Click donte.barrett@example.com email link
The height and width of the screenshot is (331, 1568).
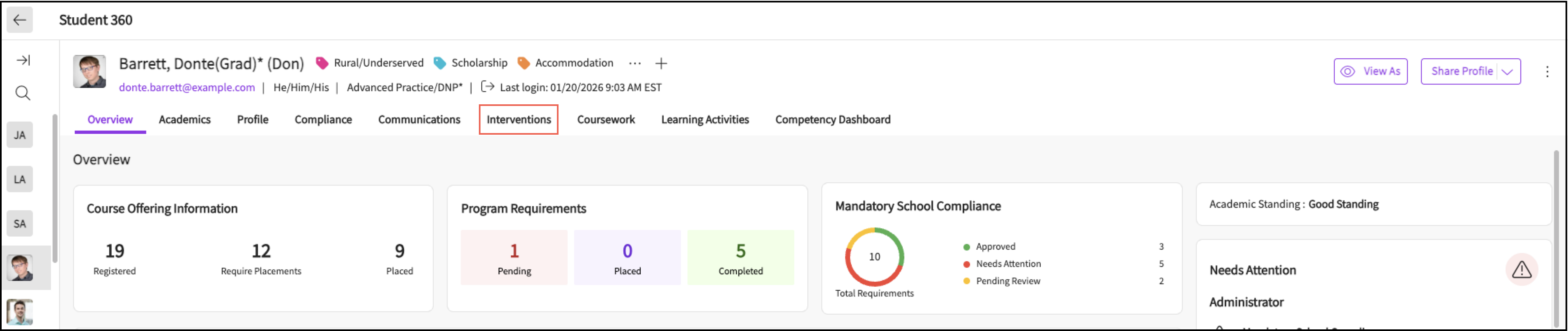pyautogui.click(x=187, y=87)
